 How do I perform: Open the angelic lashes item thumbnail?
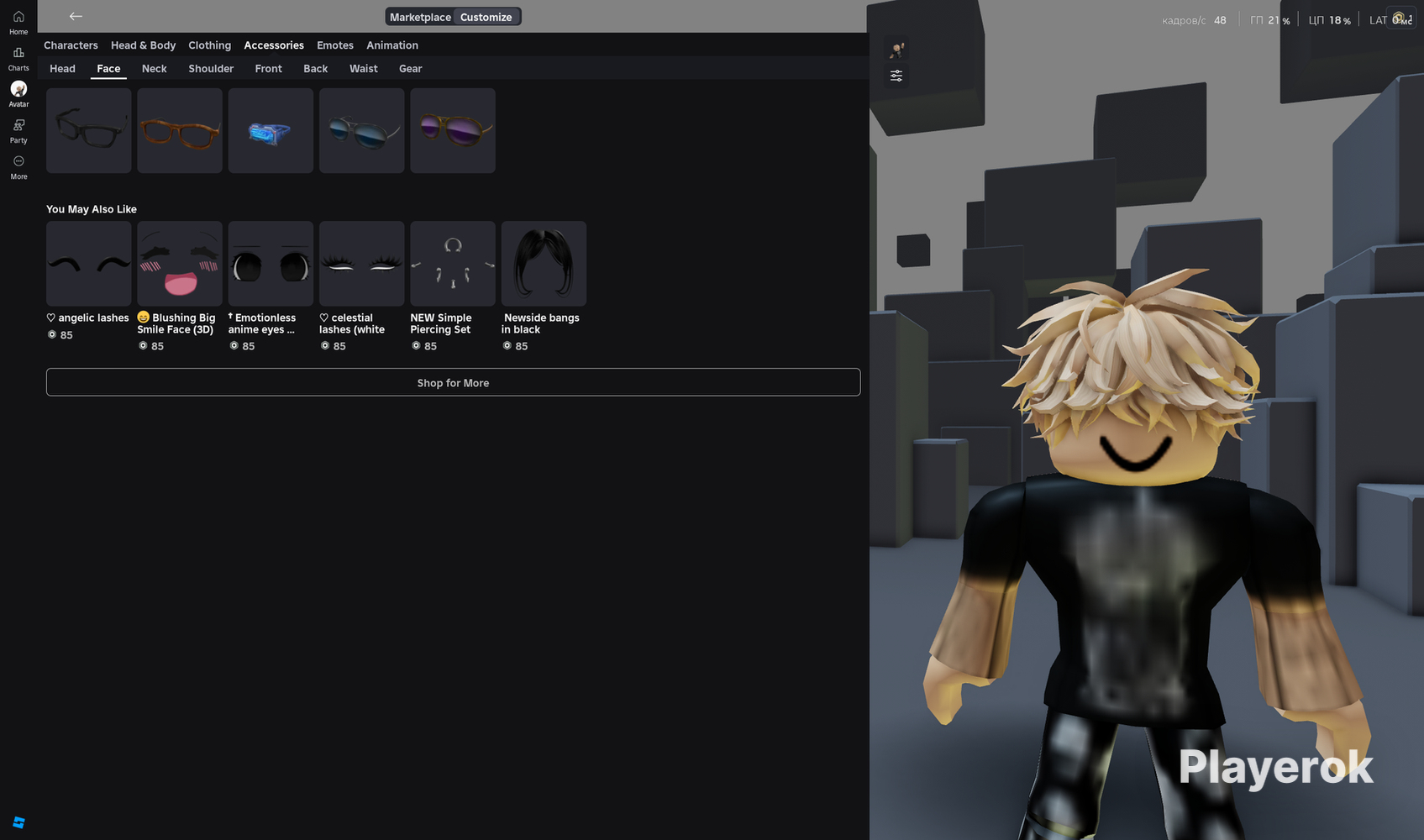pos(89,264)
